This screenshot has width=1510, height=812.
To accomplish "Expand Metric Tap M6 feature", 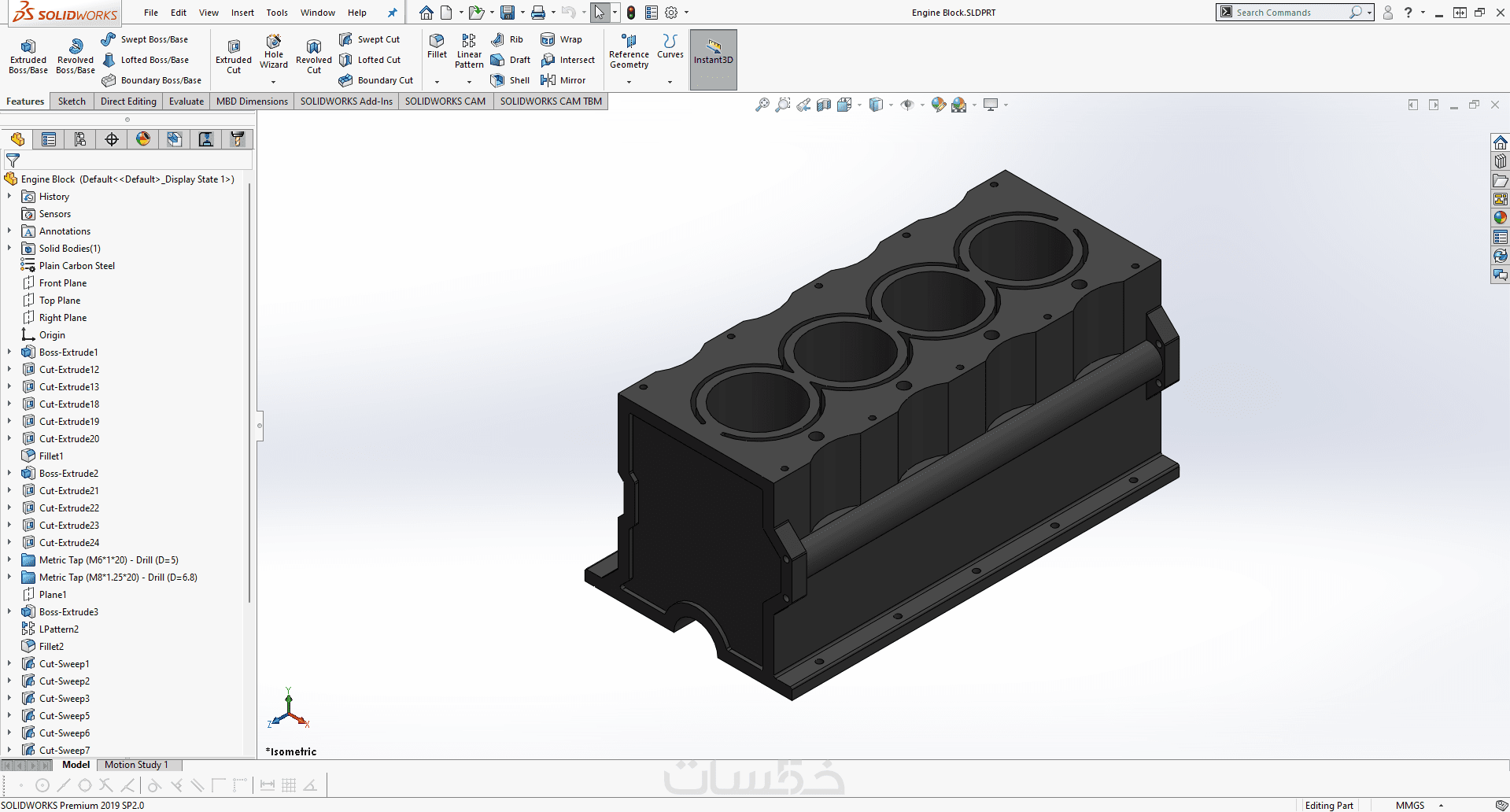I will pos(9,560).
